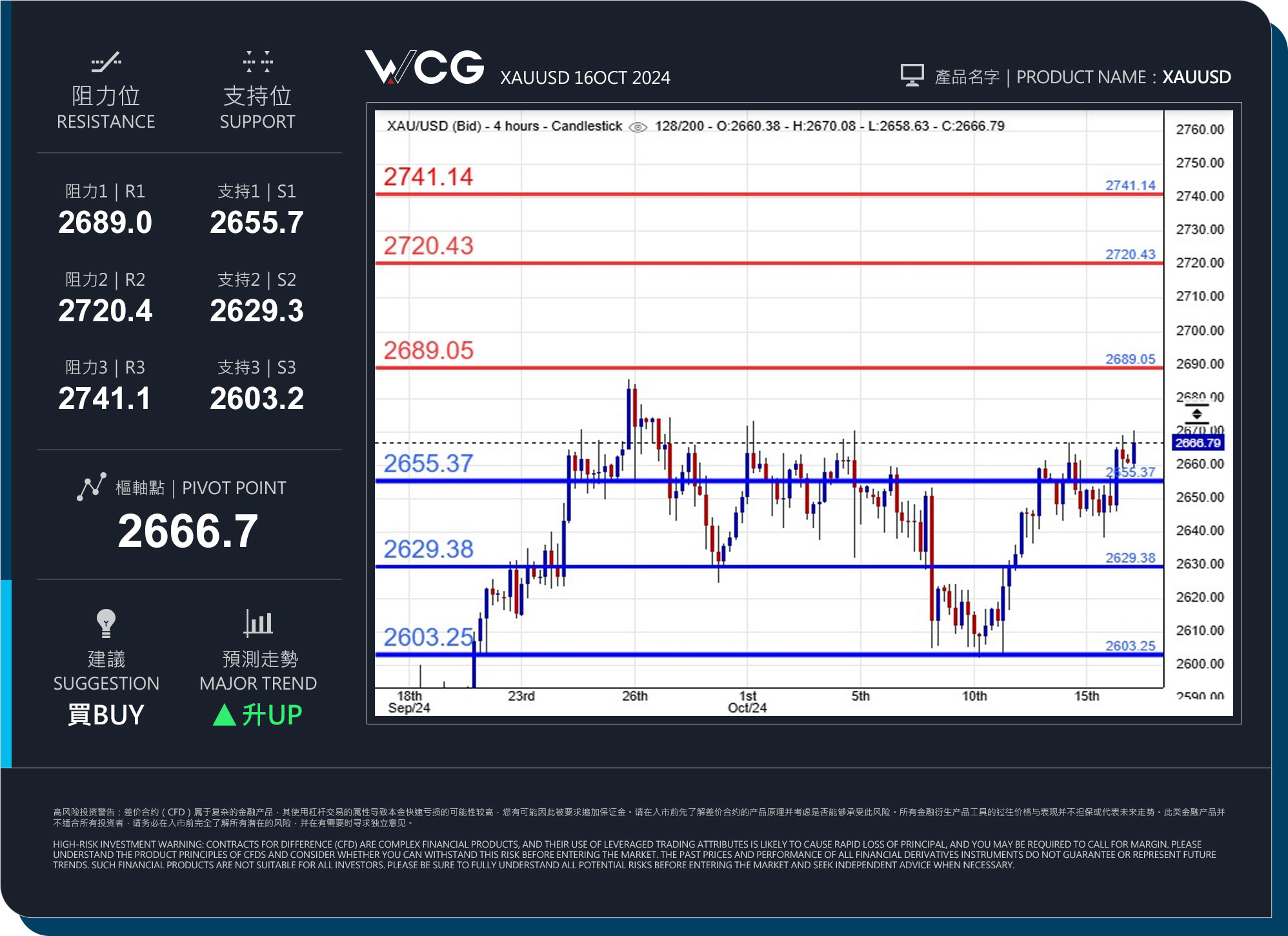Click the 10th date axis label
The width and height of the screenshot is (1288, 936).
tap(974, 696)
